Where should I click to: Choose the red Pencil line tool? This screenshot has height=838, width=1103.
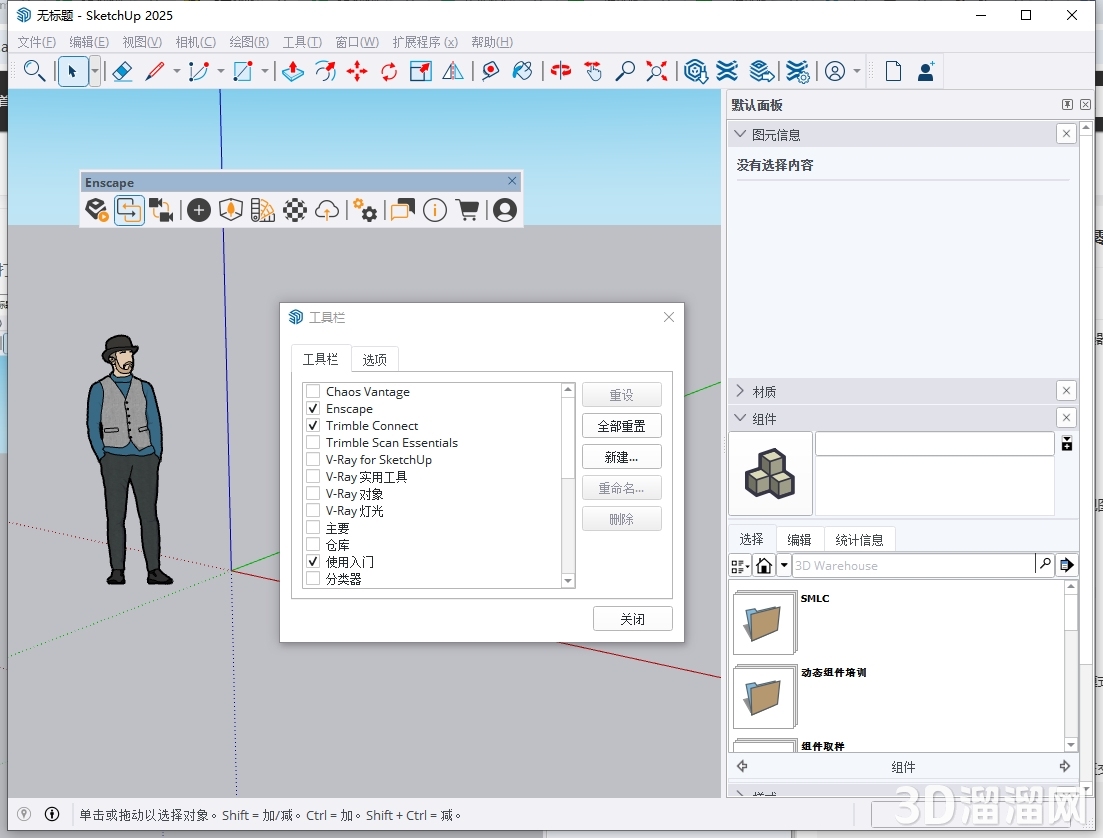click(x=155, y=71)
